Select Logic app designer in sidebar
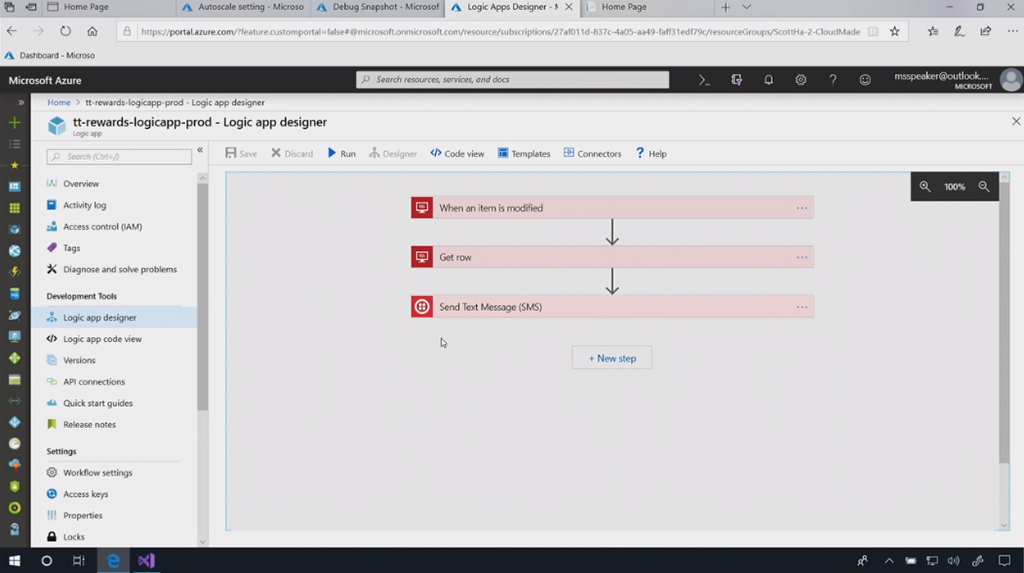1024x573 pixels. (114, 318)
